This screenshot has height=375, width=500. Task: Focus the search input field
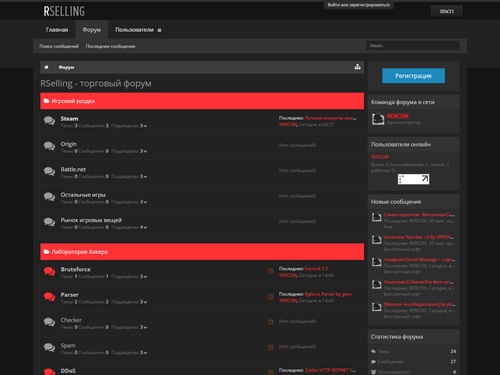413,46
